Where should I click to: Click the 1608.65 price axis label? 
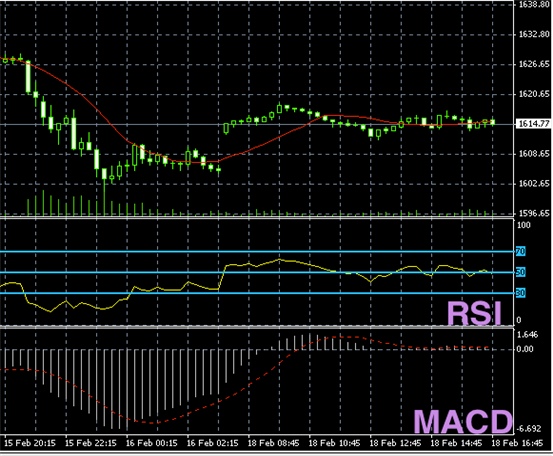pyautogui.click(x=535, y=154)
